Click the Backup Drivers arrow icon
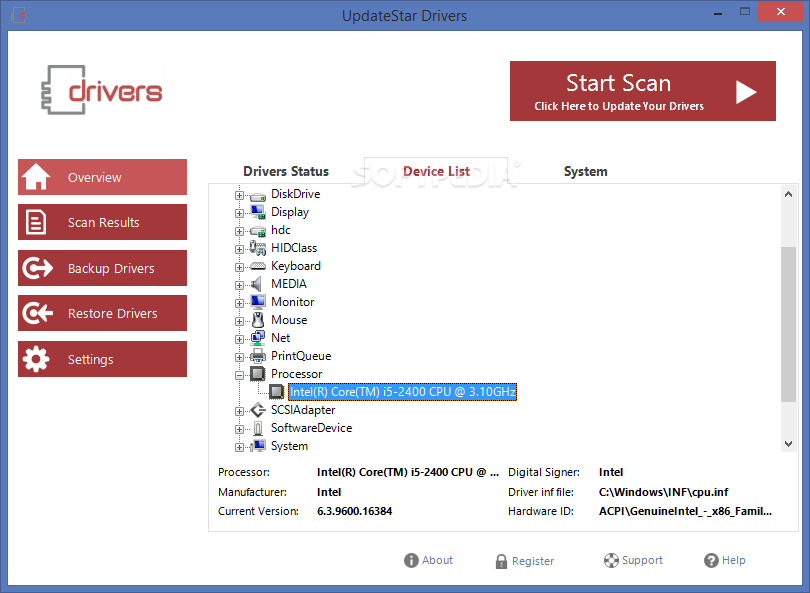Screen dimensions: 810x593 point(37,268)
